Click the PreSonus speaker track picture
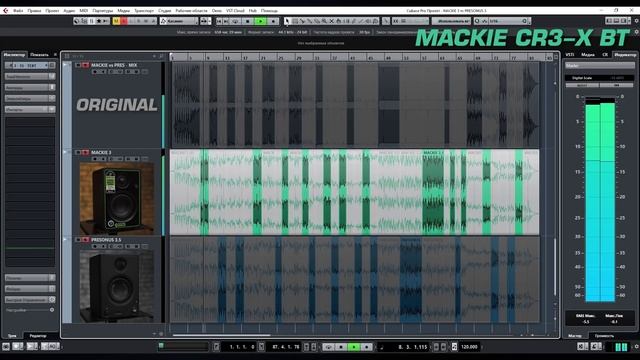Image resolution: width=640 pixels, height=360 pixels. (x=117, y=286)
